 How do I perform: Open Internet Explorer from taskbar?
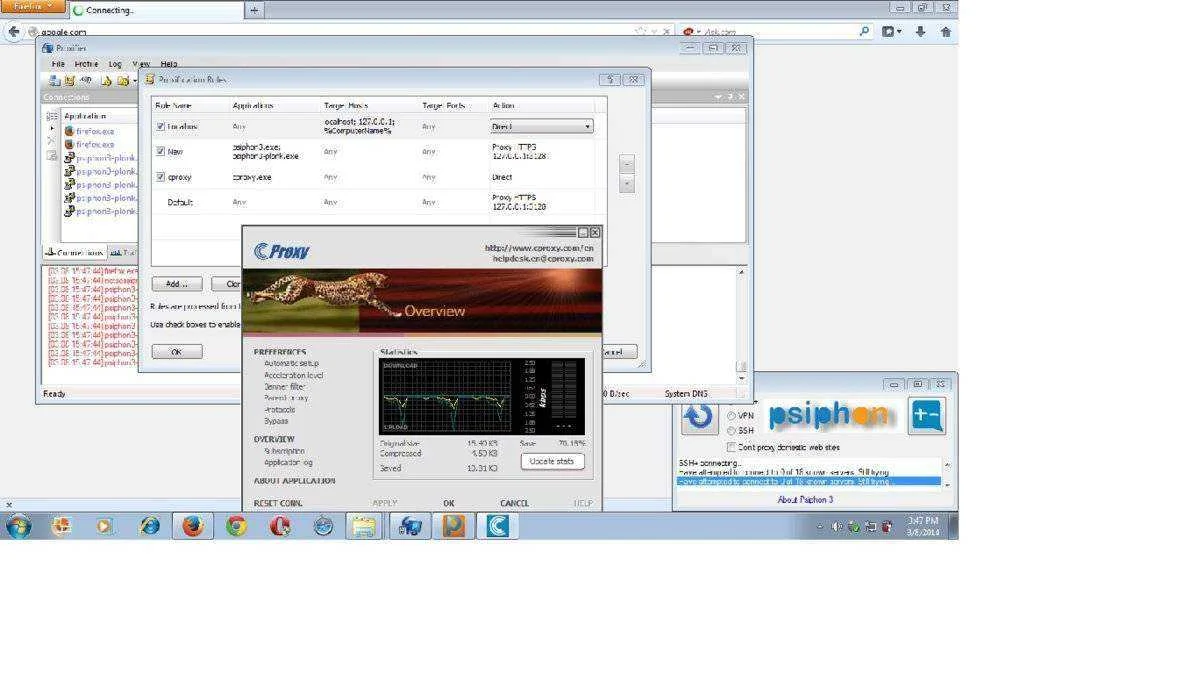[149, 527]
